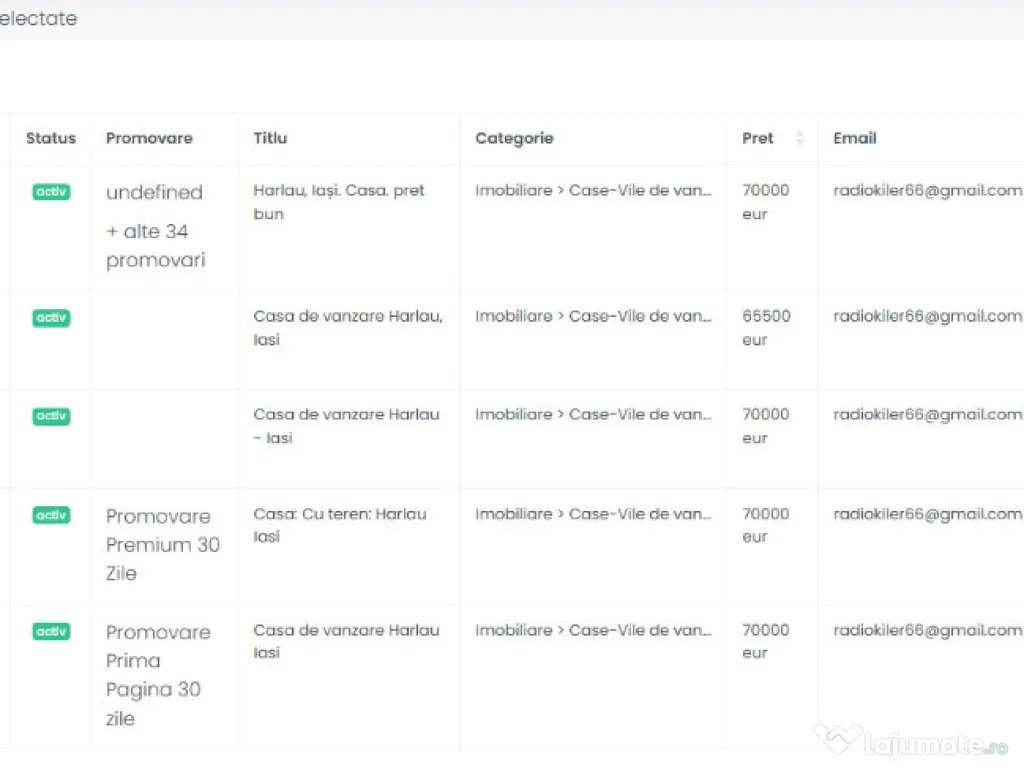Click activ badge of Promovare Prima Pagina row
The image size is (1024, 768).
(x=51, y=632)
